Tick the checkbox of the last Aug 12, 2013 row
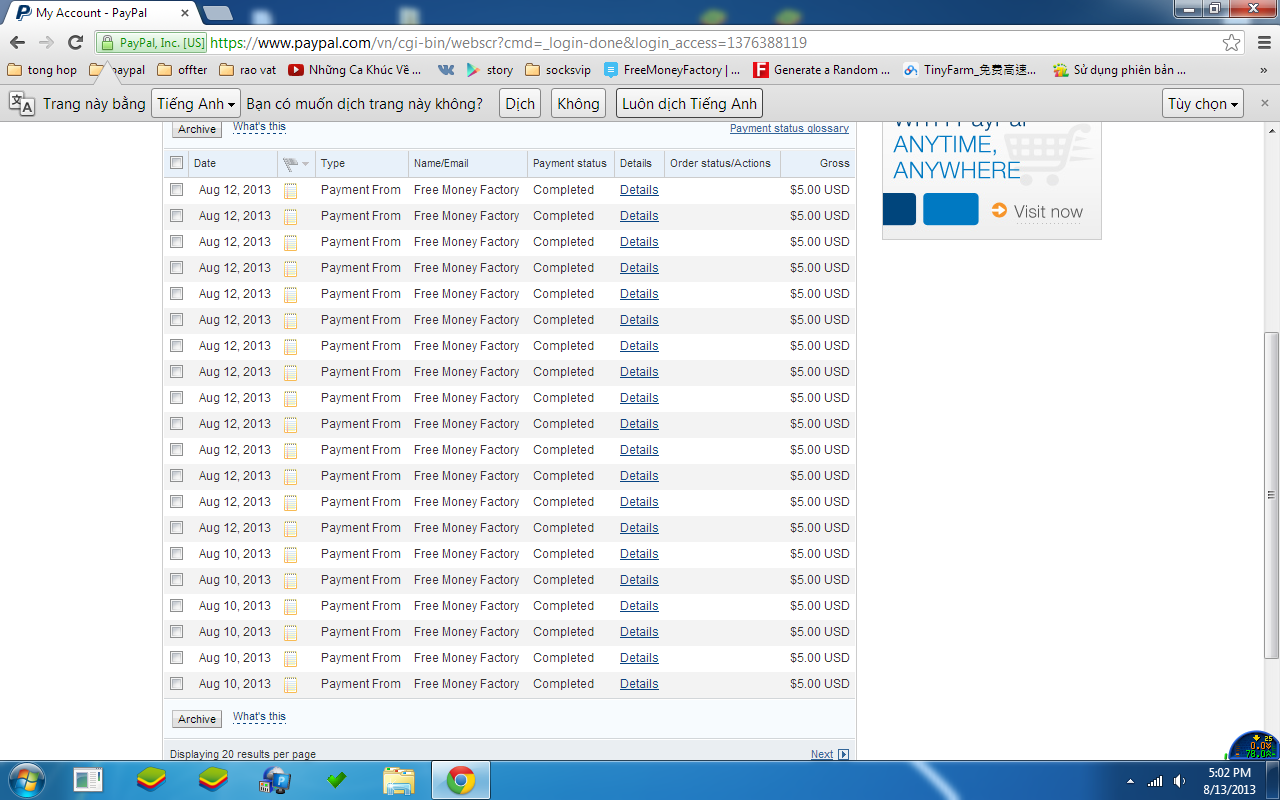The width and height of the screenshot is (1280, 800). [177, 528]
